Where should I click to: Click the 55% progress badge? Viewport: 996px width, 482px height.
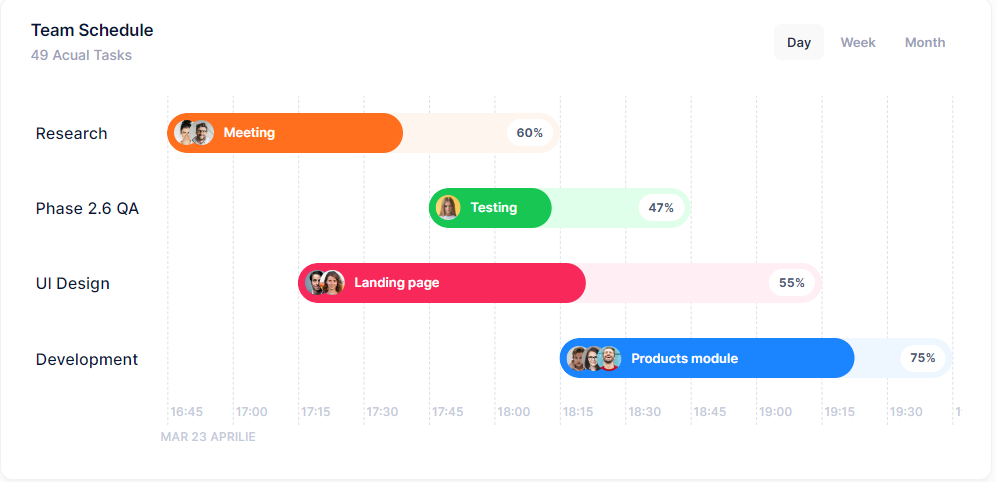(x=792, y=283)
